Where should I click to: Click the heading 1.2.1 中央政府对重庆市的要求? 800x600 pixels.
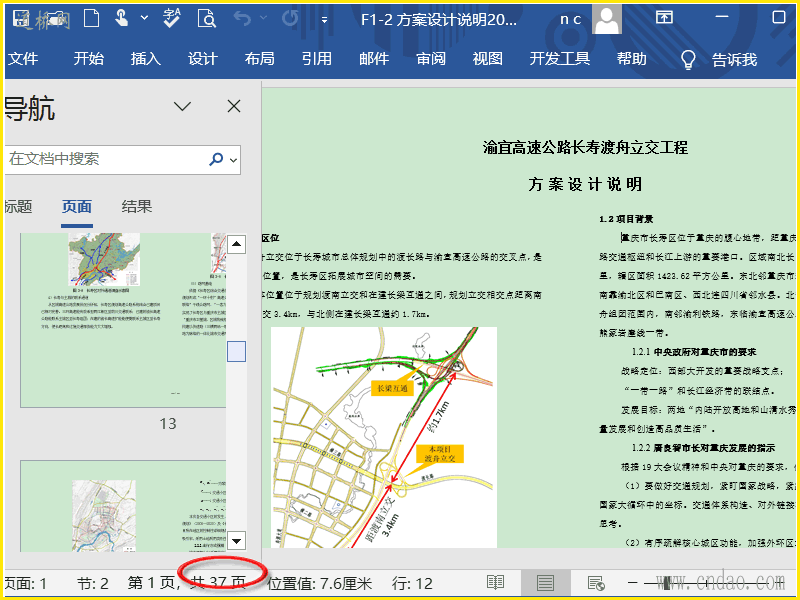[x=694, y=352]
